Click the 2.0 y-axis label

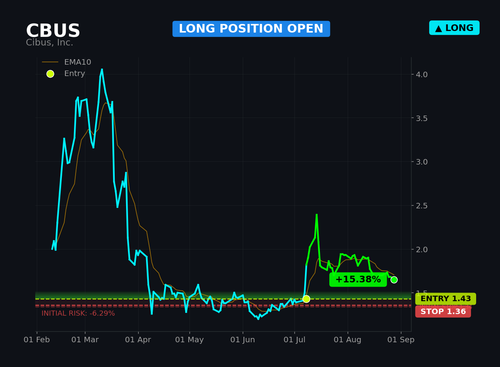(x=422, y=249)
